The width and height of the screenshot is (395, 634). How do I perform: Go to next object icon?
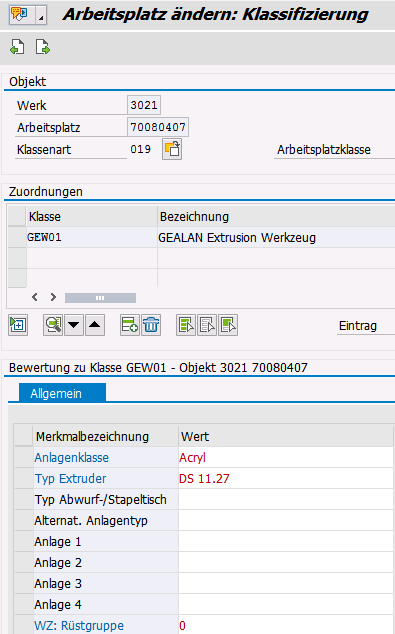point(43,47)
